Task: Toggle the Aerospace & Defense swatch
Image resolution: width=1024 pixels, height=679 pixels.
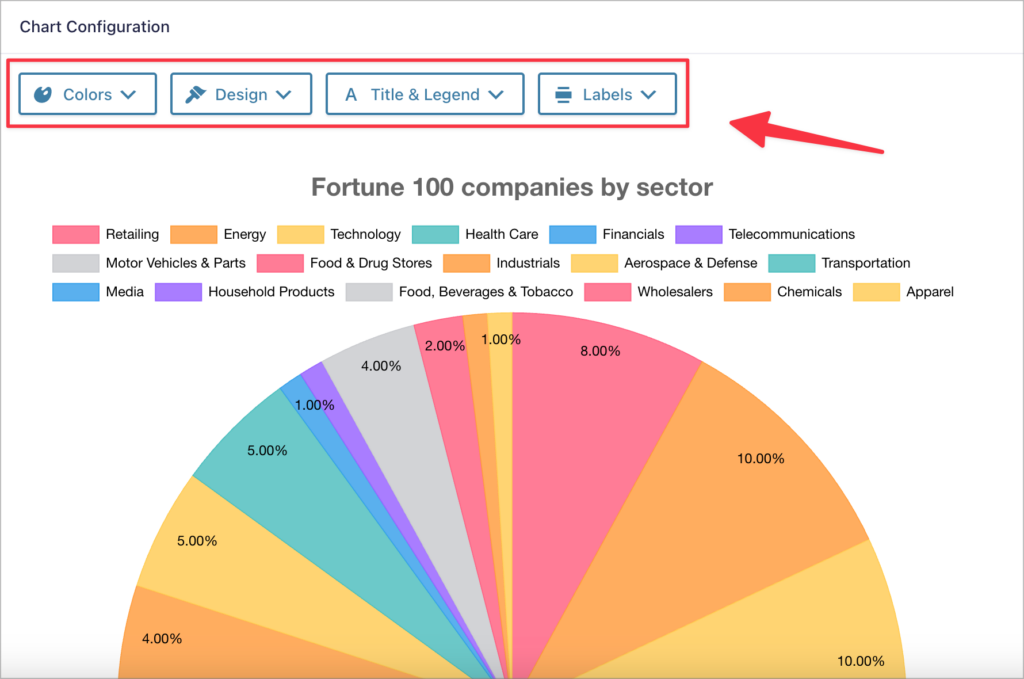Action: [x=594, y=263]
